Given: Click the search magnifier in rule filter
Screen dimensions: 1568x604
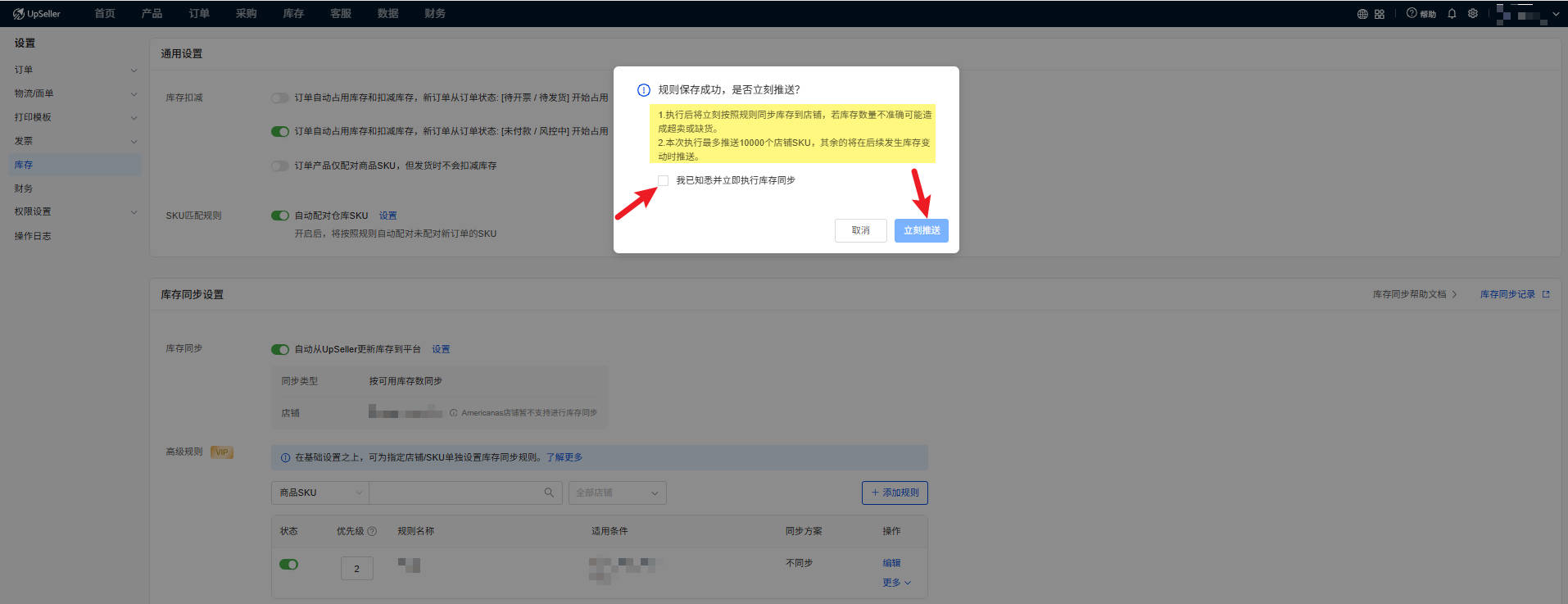Looking at the screenshot, I should (x=549, y=493).
